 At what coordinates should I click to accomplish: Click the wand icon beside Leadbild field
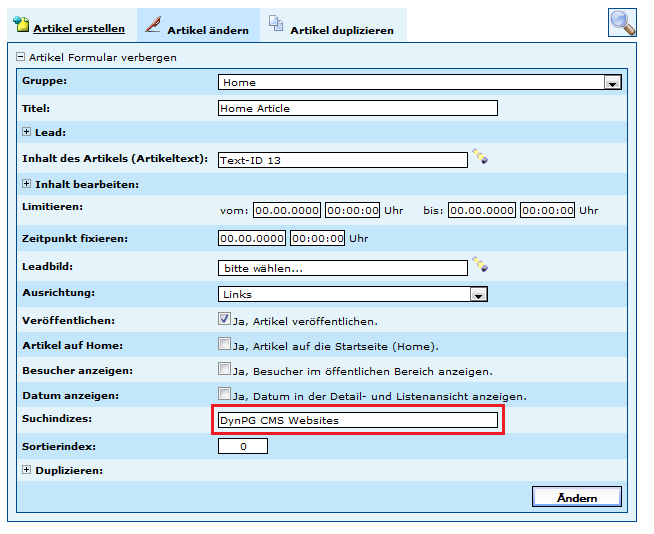pos(480,265)
